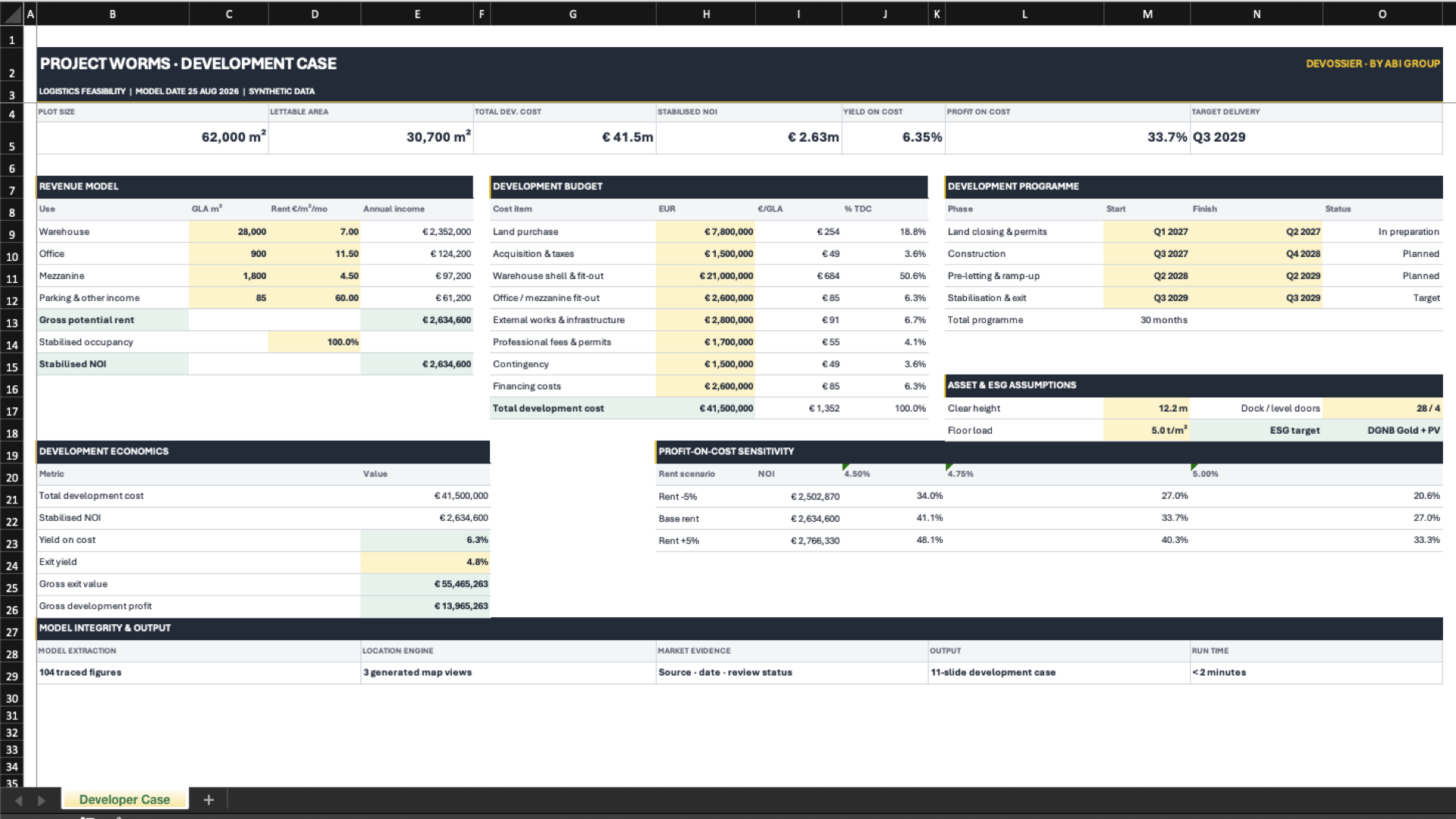Select Warehouse GLA cell 28,000
1456x819 pixels.
click(x=228, y=232)
